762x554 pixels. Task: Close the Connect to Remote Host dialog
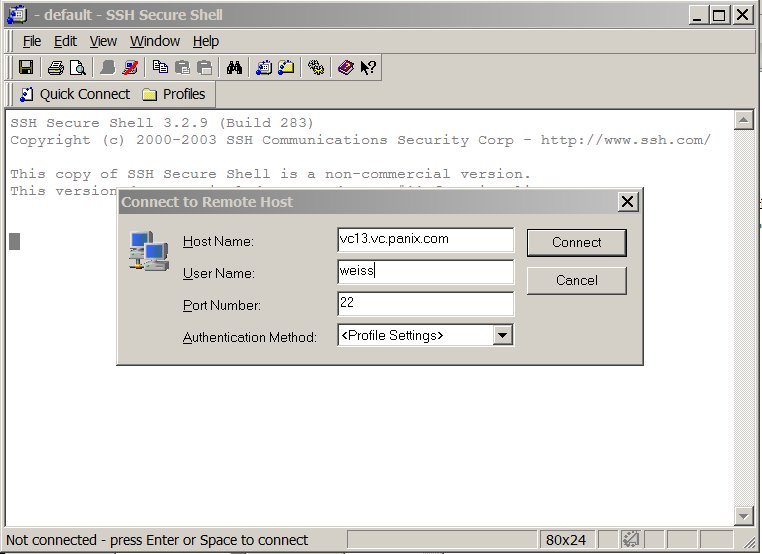pyautogui.click(x=627, y=201)
